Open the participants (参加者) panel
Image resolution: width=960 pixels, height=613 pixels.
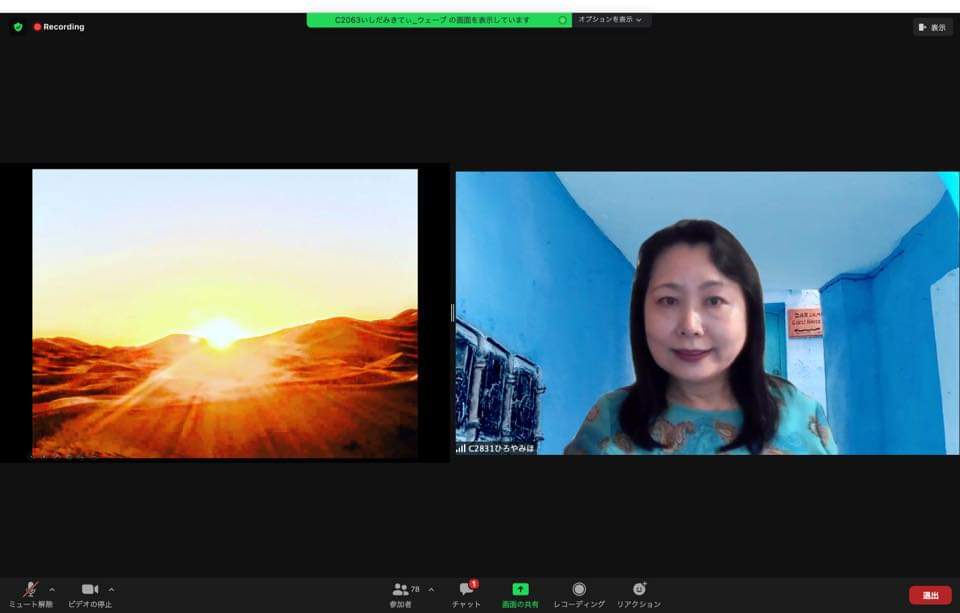coord(402,590)
